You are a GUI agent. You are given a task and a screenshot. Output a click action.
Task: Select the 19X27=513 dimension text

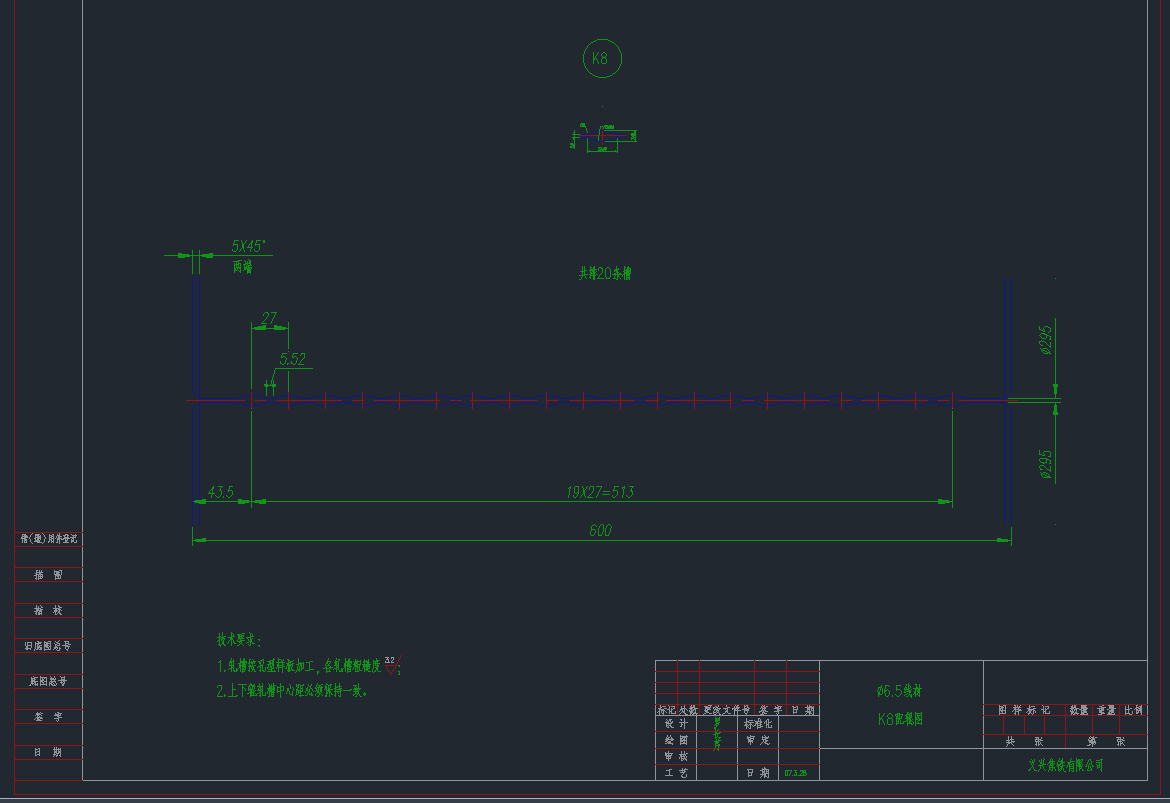pyautogui.click(x=600, y=492)
